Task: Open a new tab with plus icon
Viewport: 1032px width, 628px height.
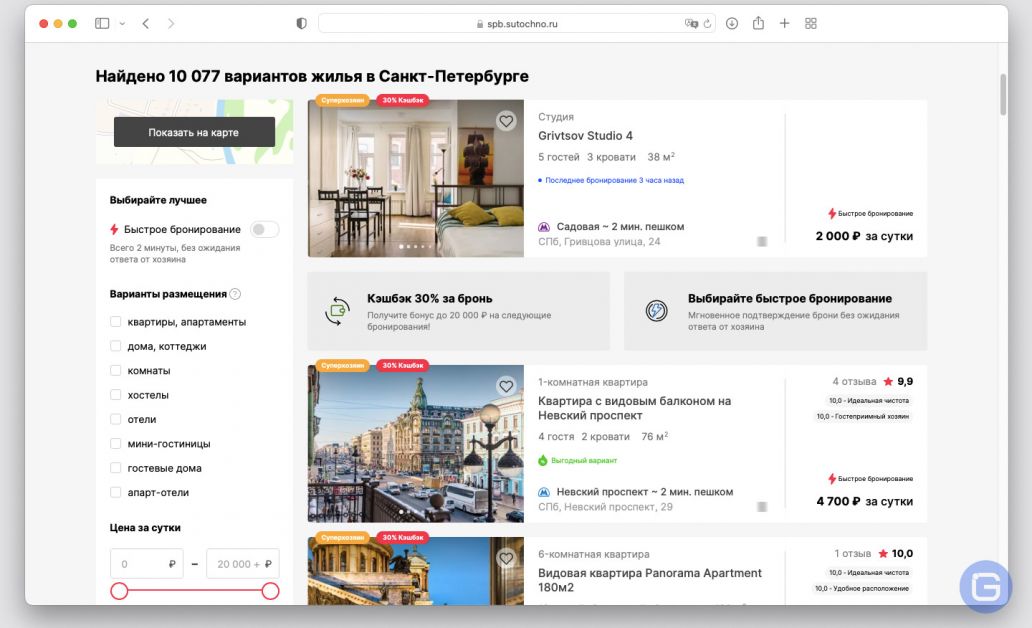Action: pyautogui.click(x=785, y=24)
